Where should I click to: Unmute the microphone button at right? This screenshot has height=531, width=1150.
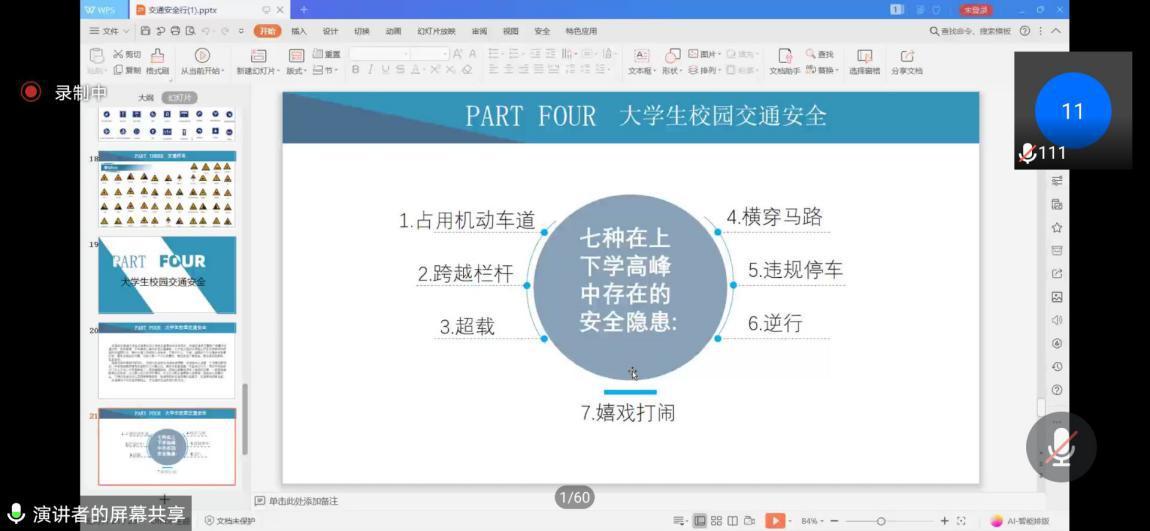click(1061, 447)
